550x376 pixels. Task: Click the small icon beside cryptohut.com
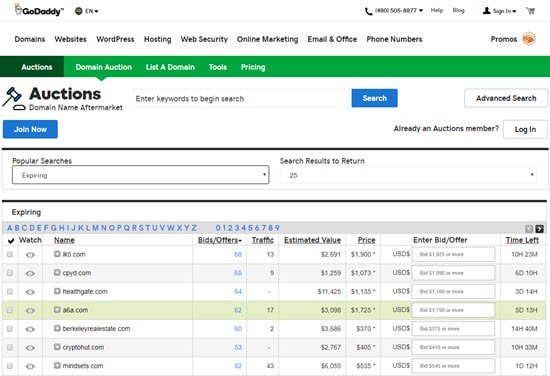[57, 347]
